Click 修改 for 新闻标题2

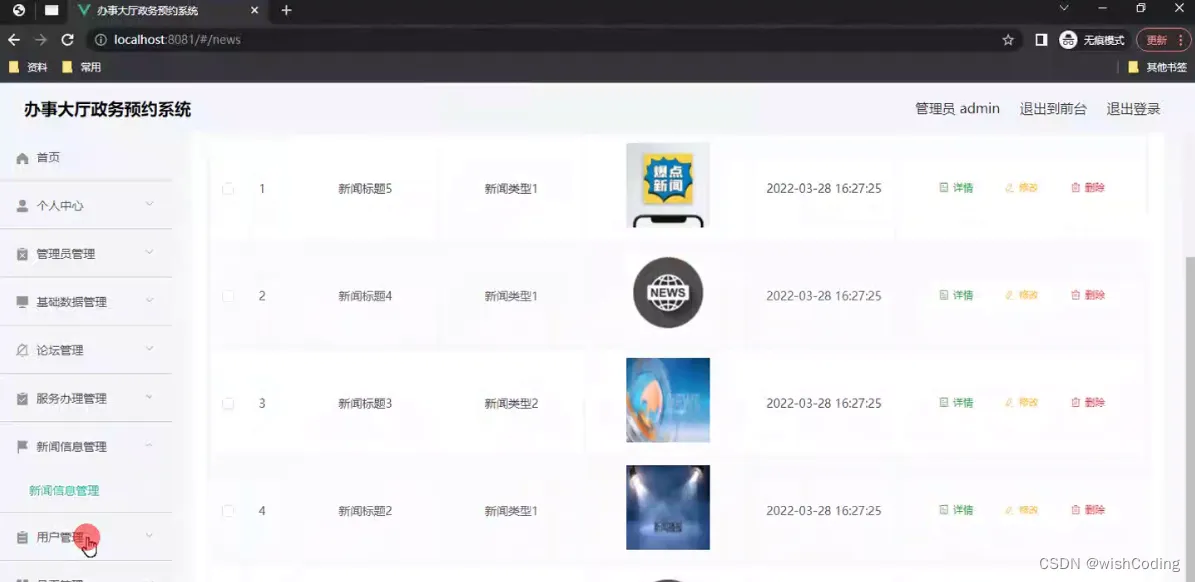point(1022,510)
